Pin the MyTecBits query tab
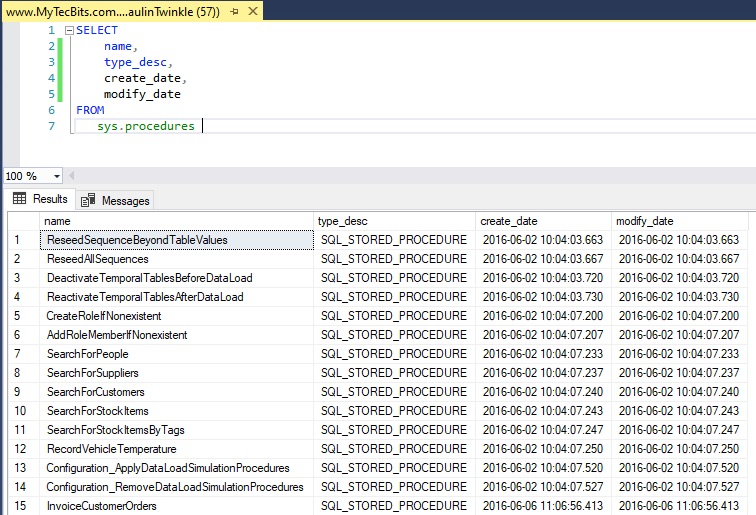 click(x=235, y=11)
